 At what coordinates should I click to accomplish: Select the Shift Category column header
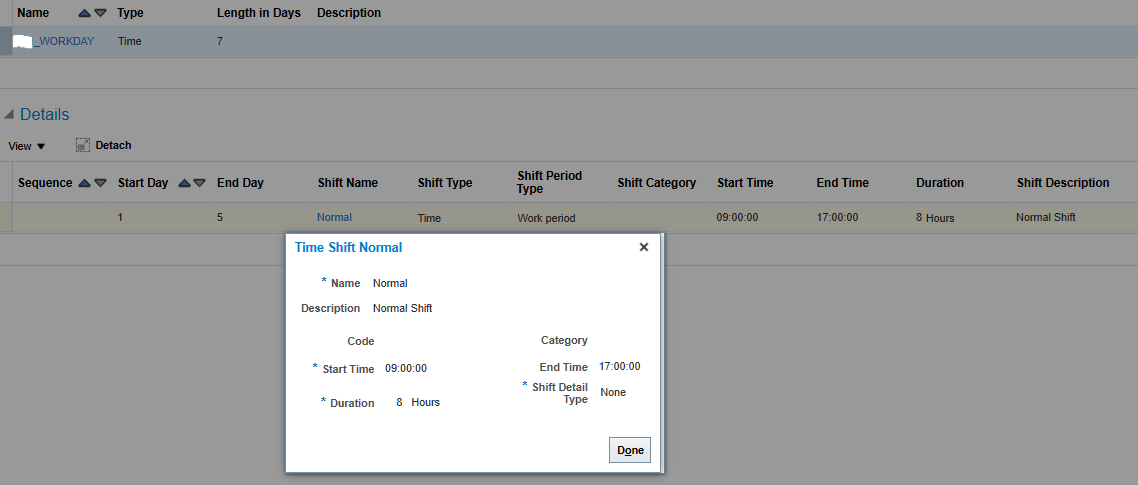point(657,183)
